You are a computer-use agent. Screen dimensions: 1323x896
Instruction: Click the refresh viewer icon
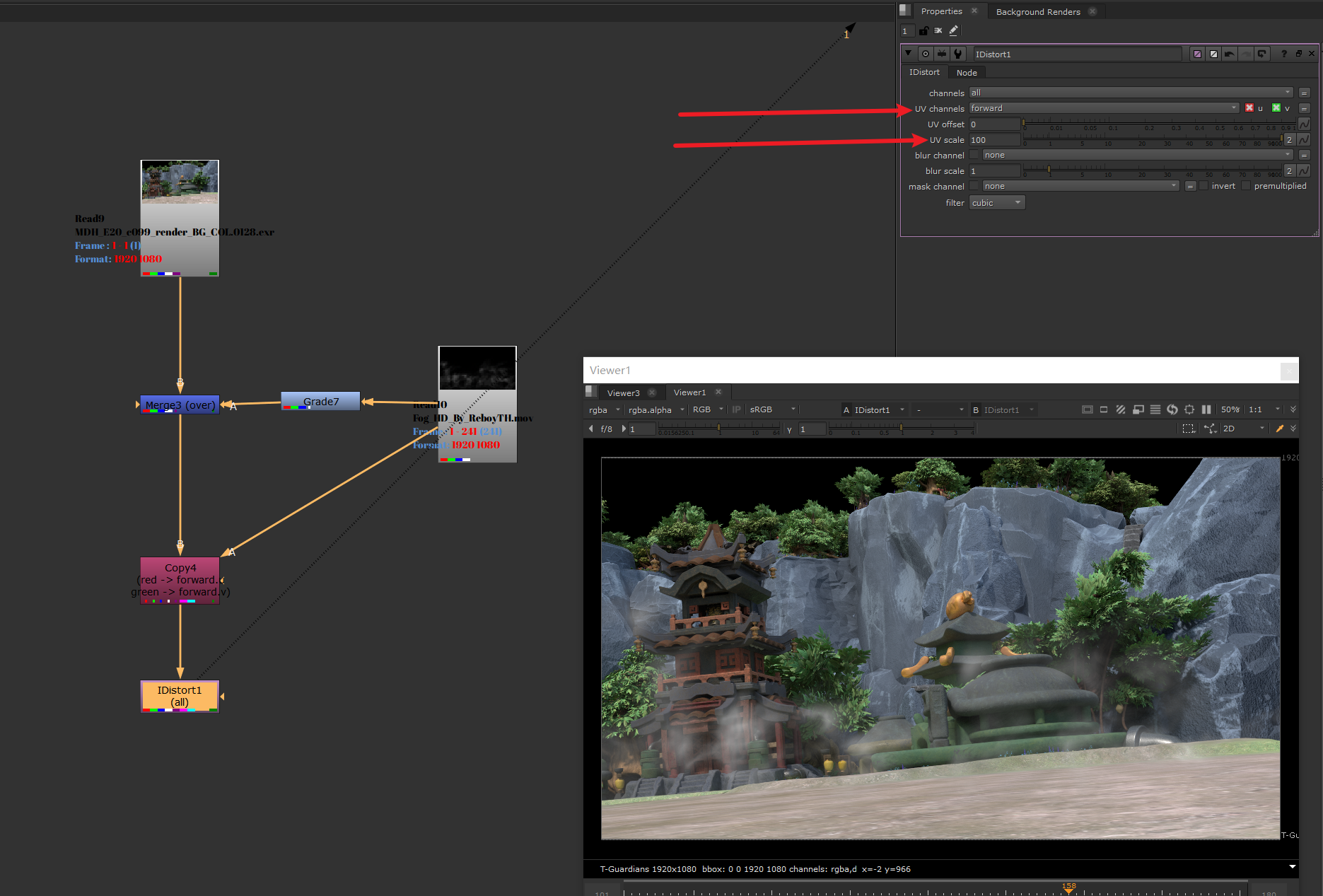pos(1172,409)
